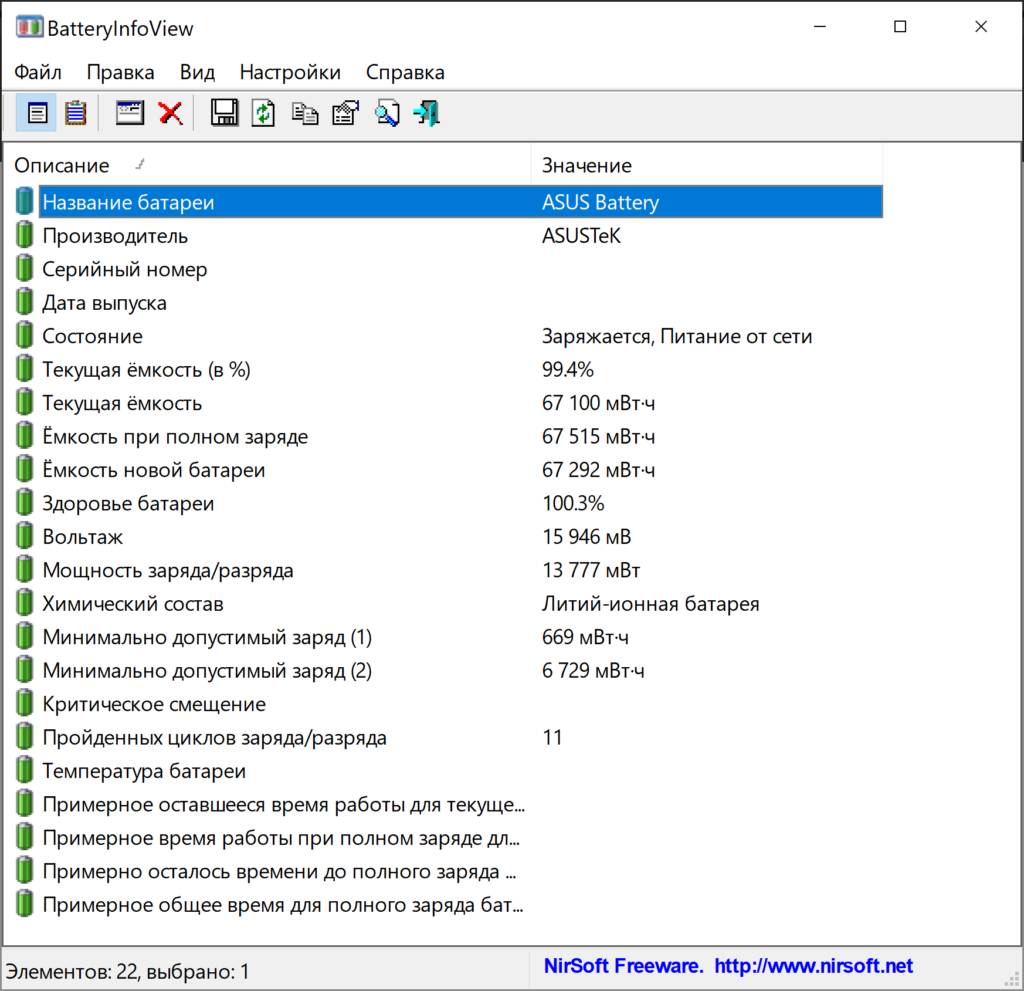Copy selected items using the toolbar copy icon

click(304, 114)
